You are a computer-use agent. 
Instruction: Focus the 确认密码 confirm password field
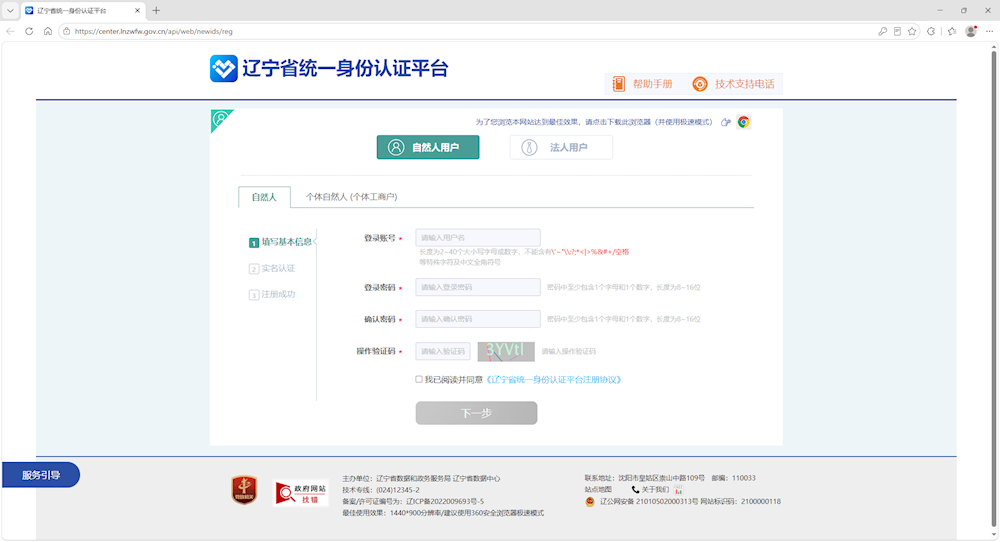[x=478, y=319]
